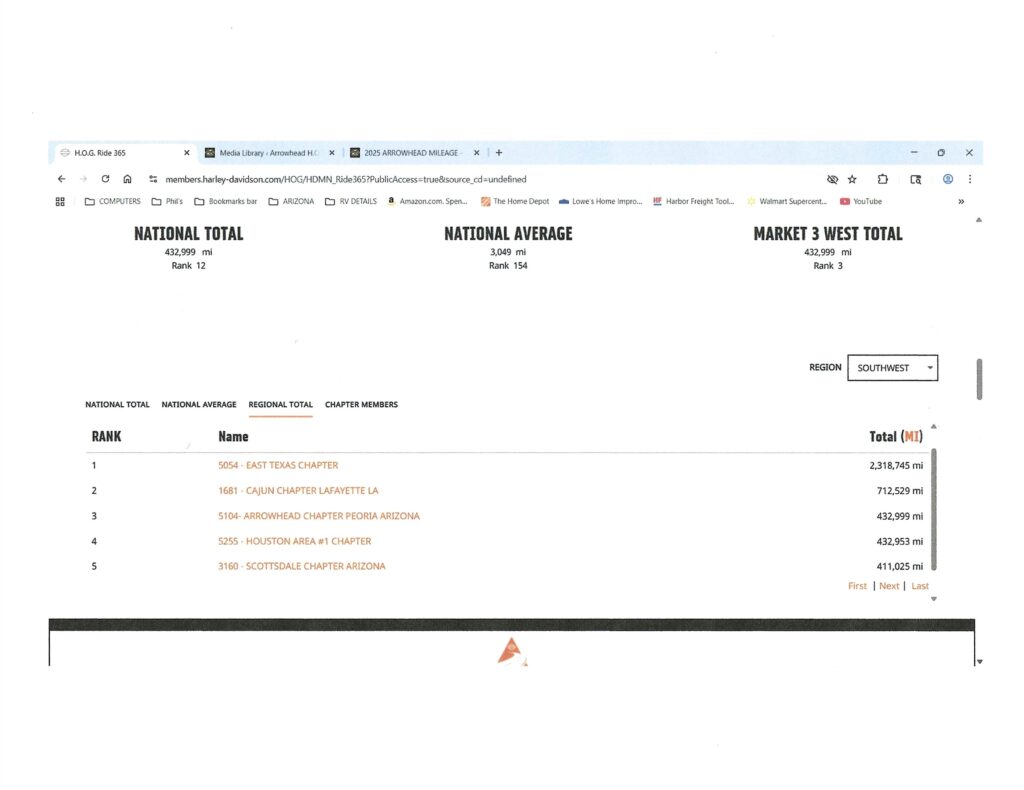The height and width of the screenshot is (790, 1024).
Task: Click the 2,318,745 mi total value
Action: point(896,466)
